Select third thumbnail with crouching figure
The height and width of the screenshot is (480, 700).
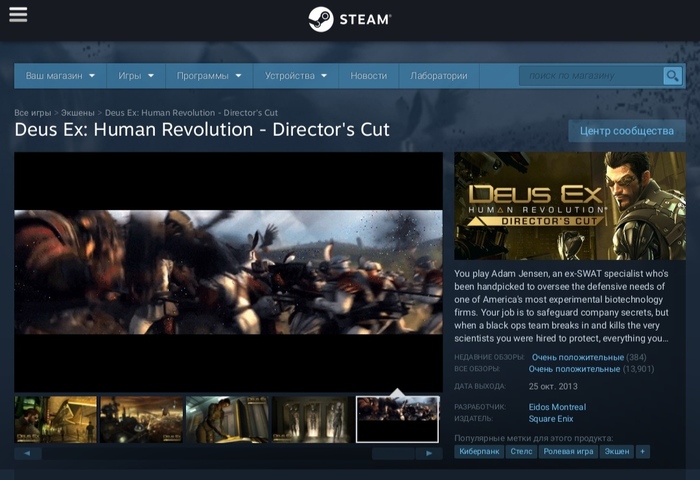(228, 419)
